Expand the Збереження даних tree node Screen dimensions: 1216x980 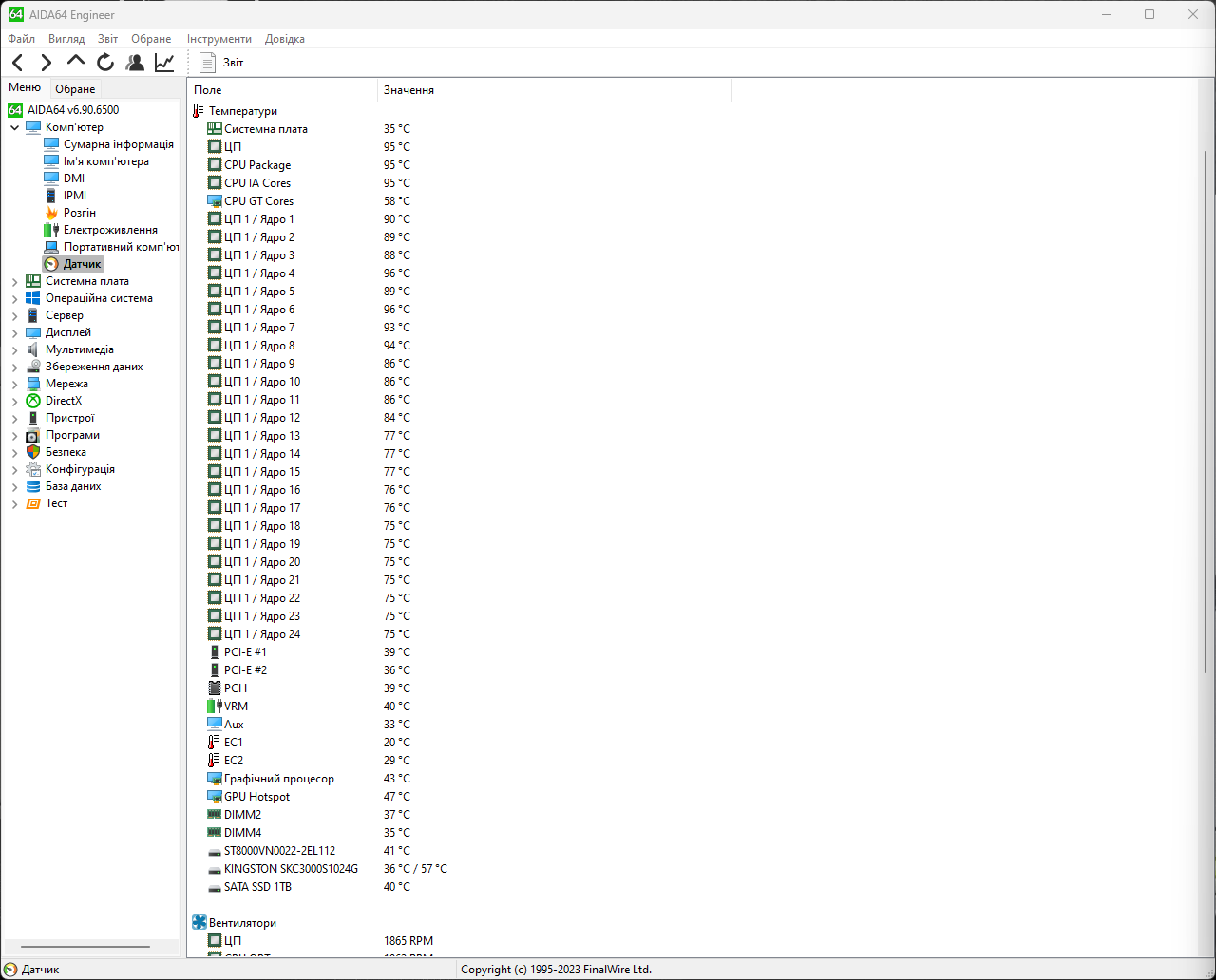[14, 367]
